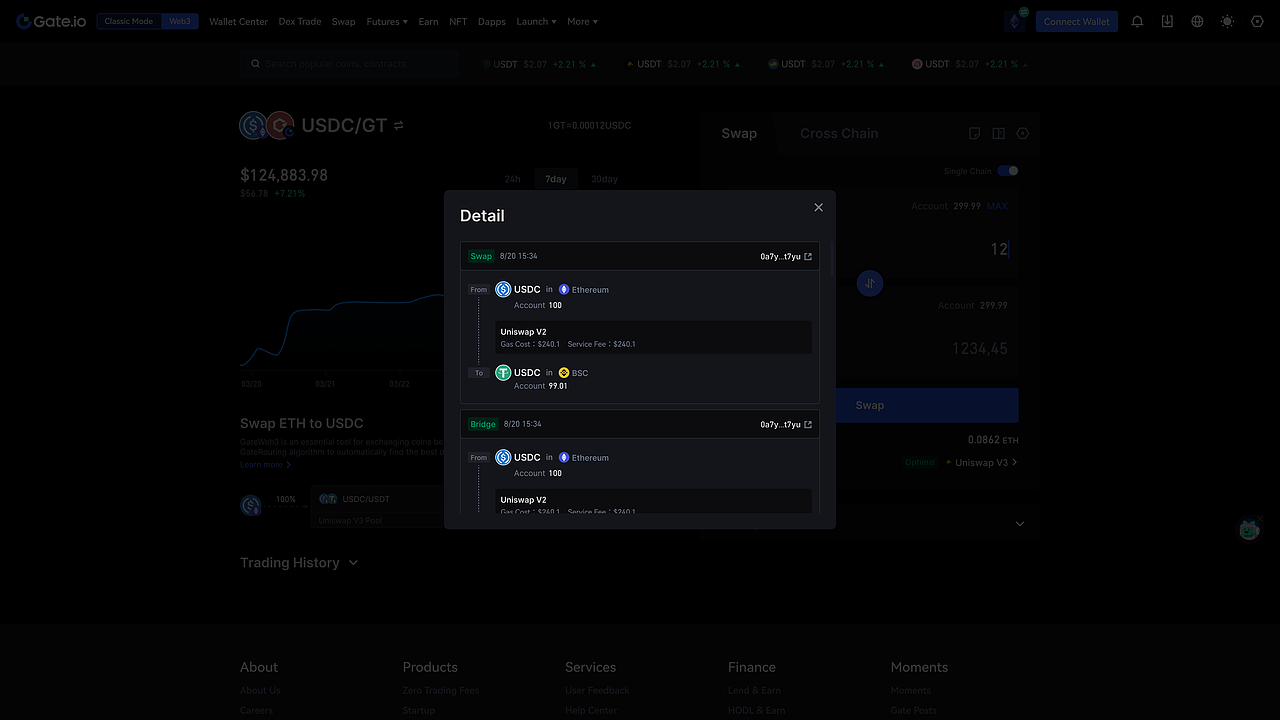Click the Ethereum chain icon in Bridge From row

[564, 458]
